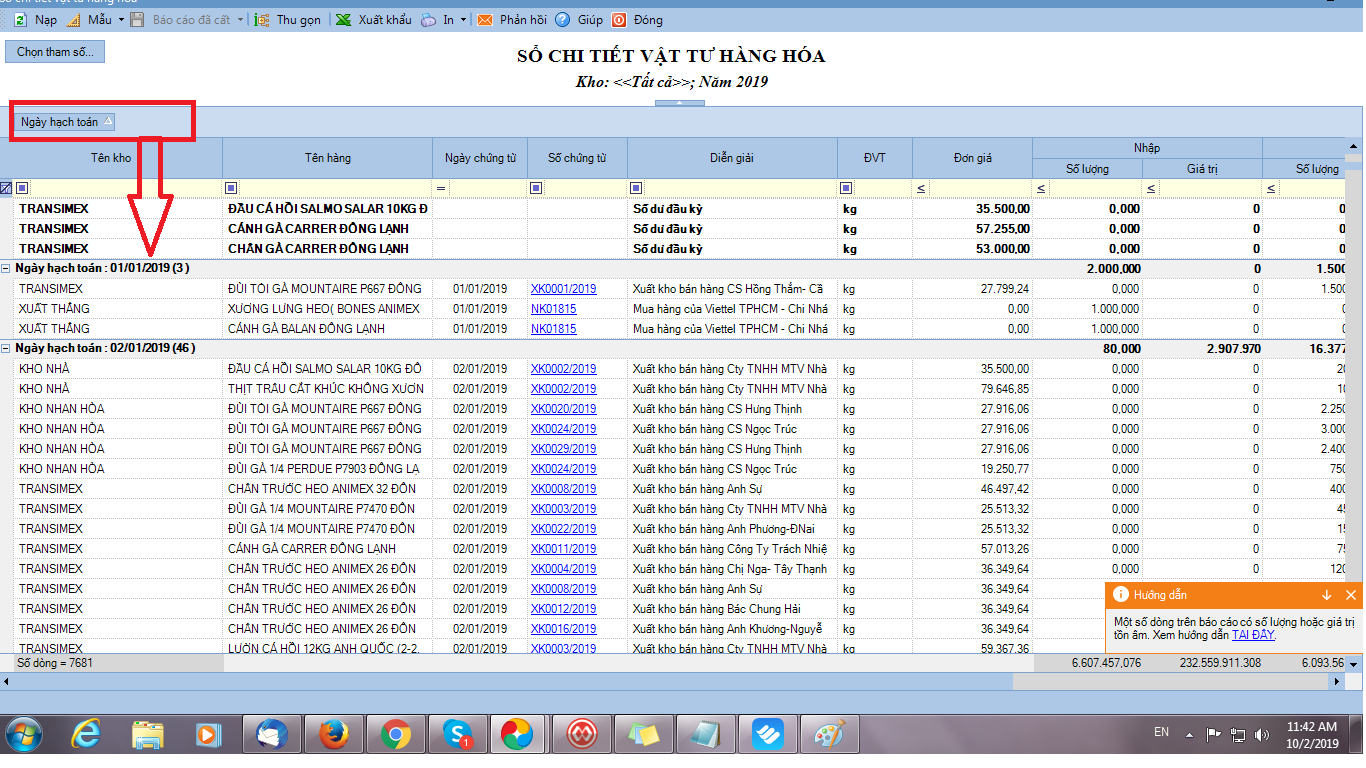This screenshot has height=768, width=1366.
Task: Open filter condition icon for Tên hàng
Action: [x=232, y=187]
